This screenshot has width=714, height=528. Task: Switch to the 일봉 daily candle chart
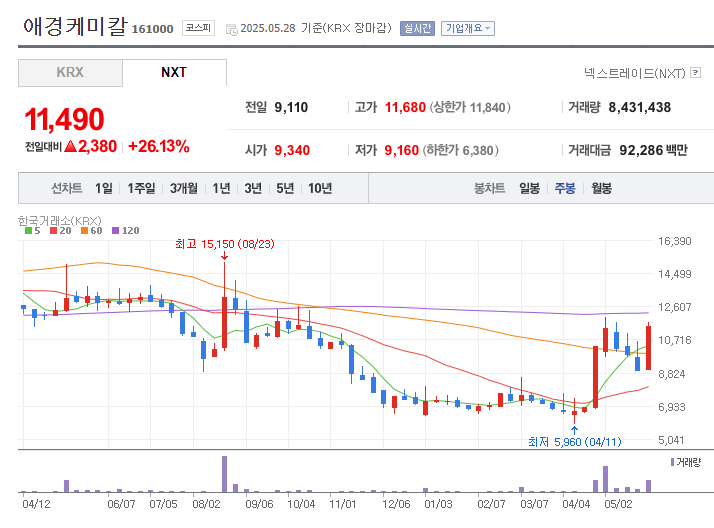pos(530,188)
